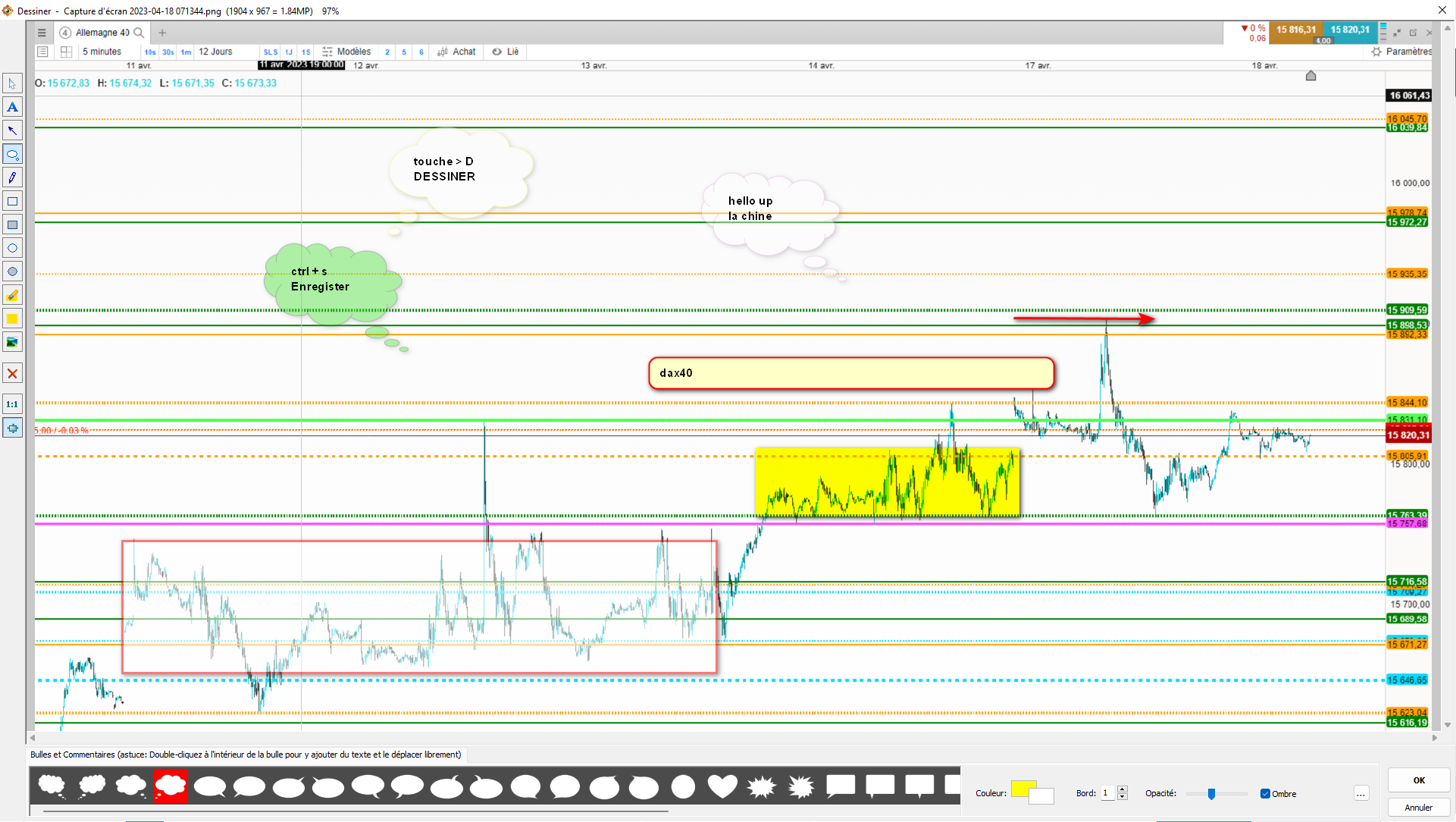Image resolution: width=1456 pixels, height=822 pixels.
Task: Select the highlighter marker tool
Action: tap(12, 295)
